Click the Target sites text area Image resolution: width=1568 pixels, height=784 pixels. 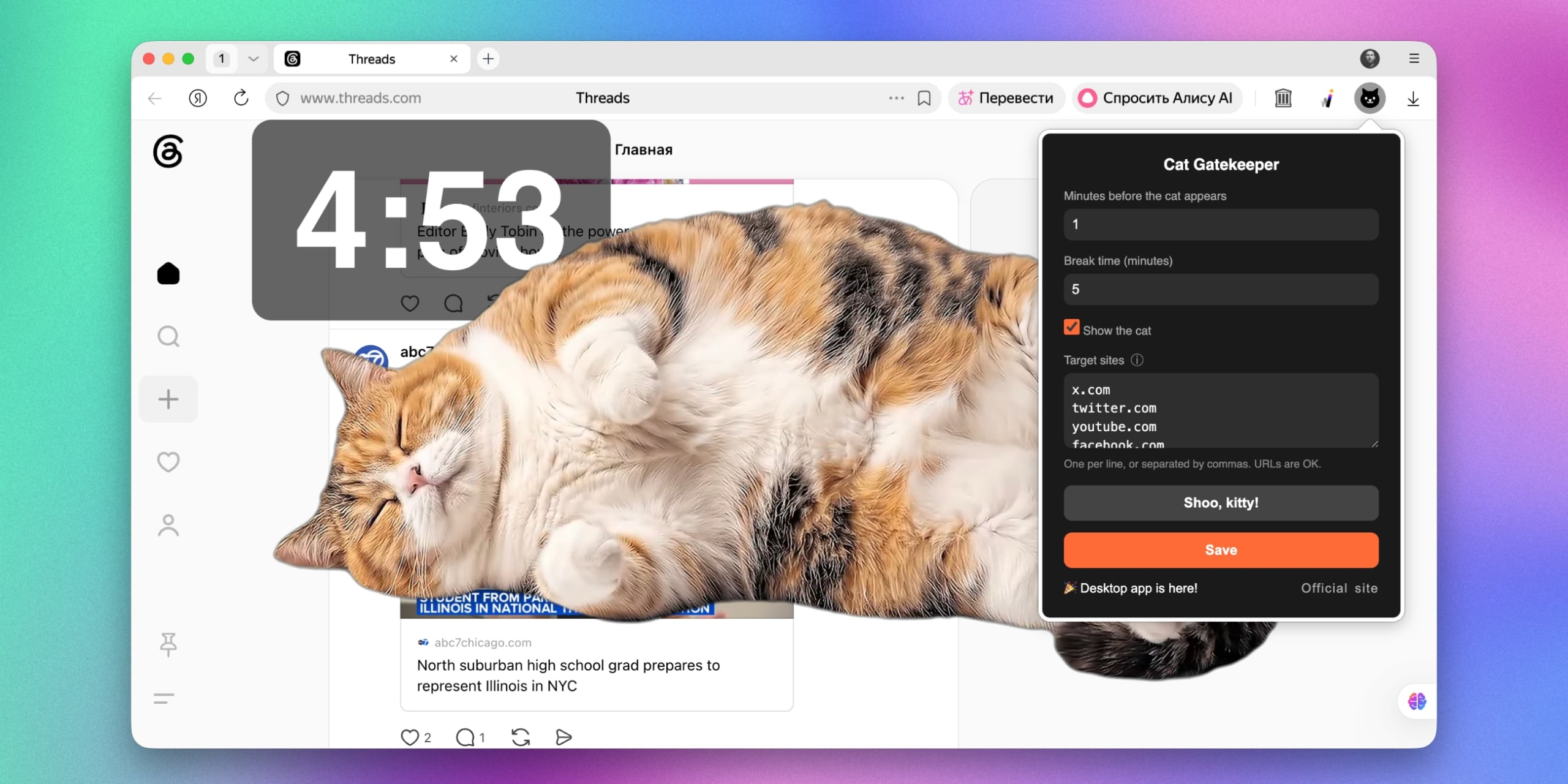pyautogui.click(x=1221, y=410)
